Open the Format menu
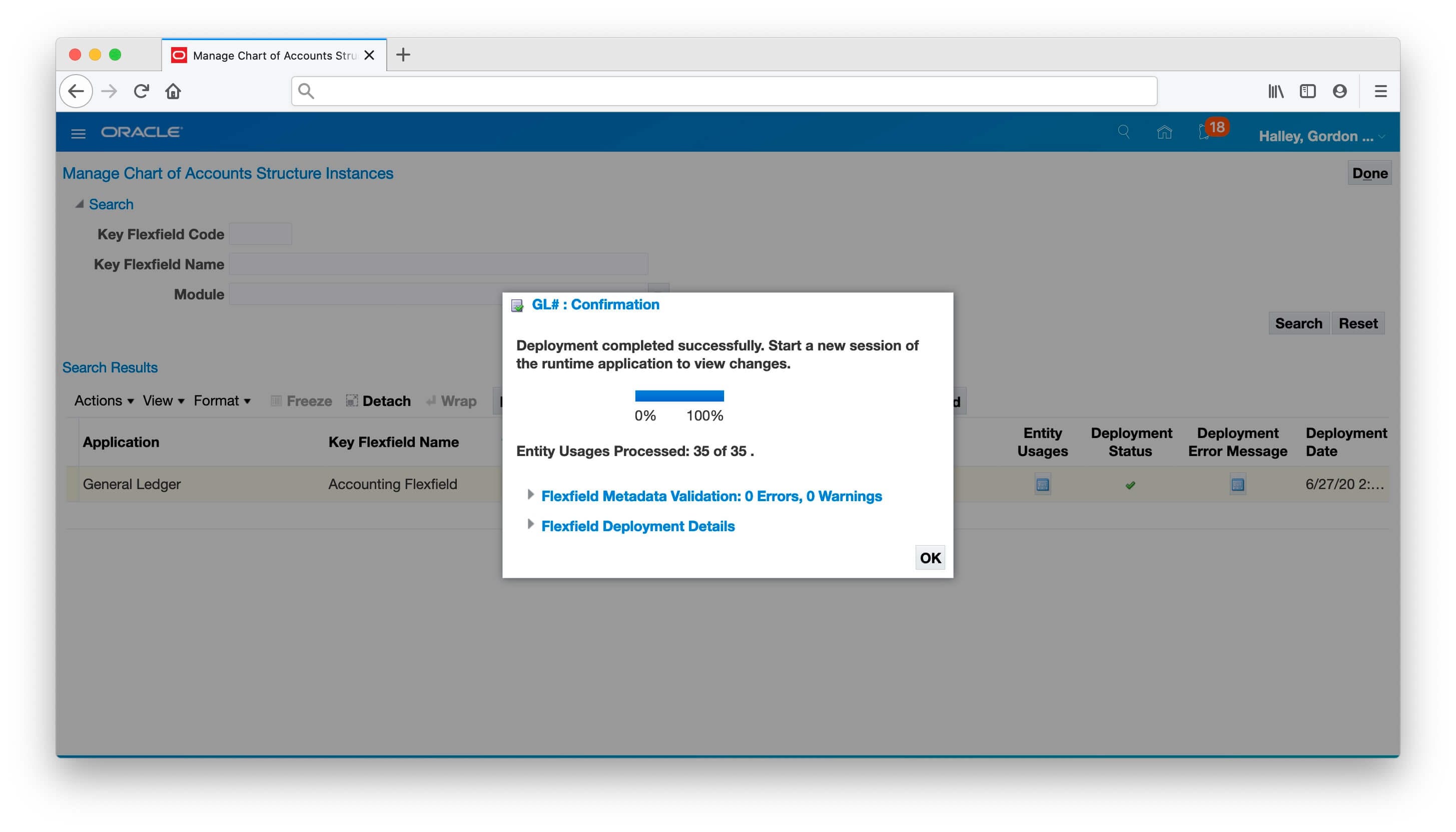This screenshot has width=1456, height=832. pyautogui.click(x=222, y=400)
